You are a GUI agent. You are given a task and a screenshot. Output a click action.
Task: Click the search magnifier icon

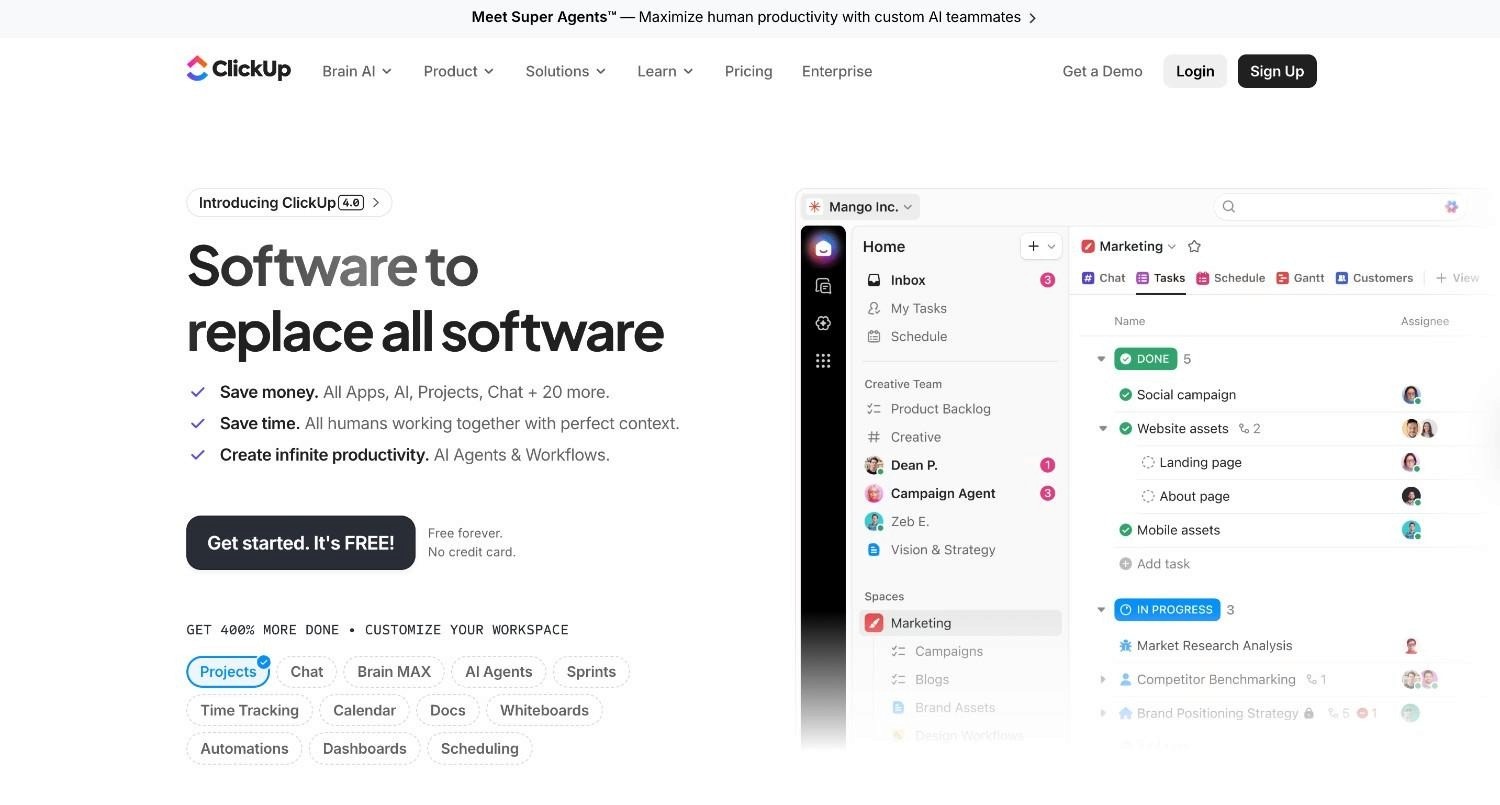click(1229, 207)
